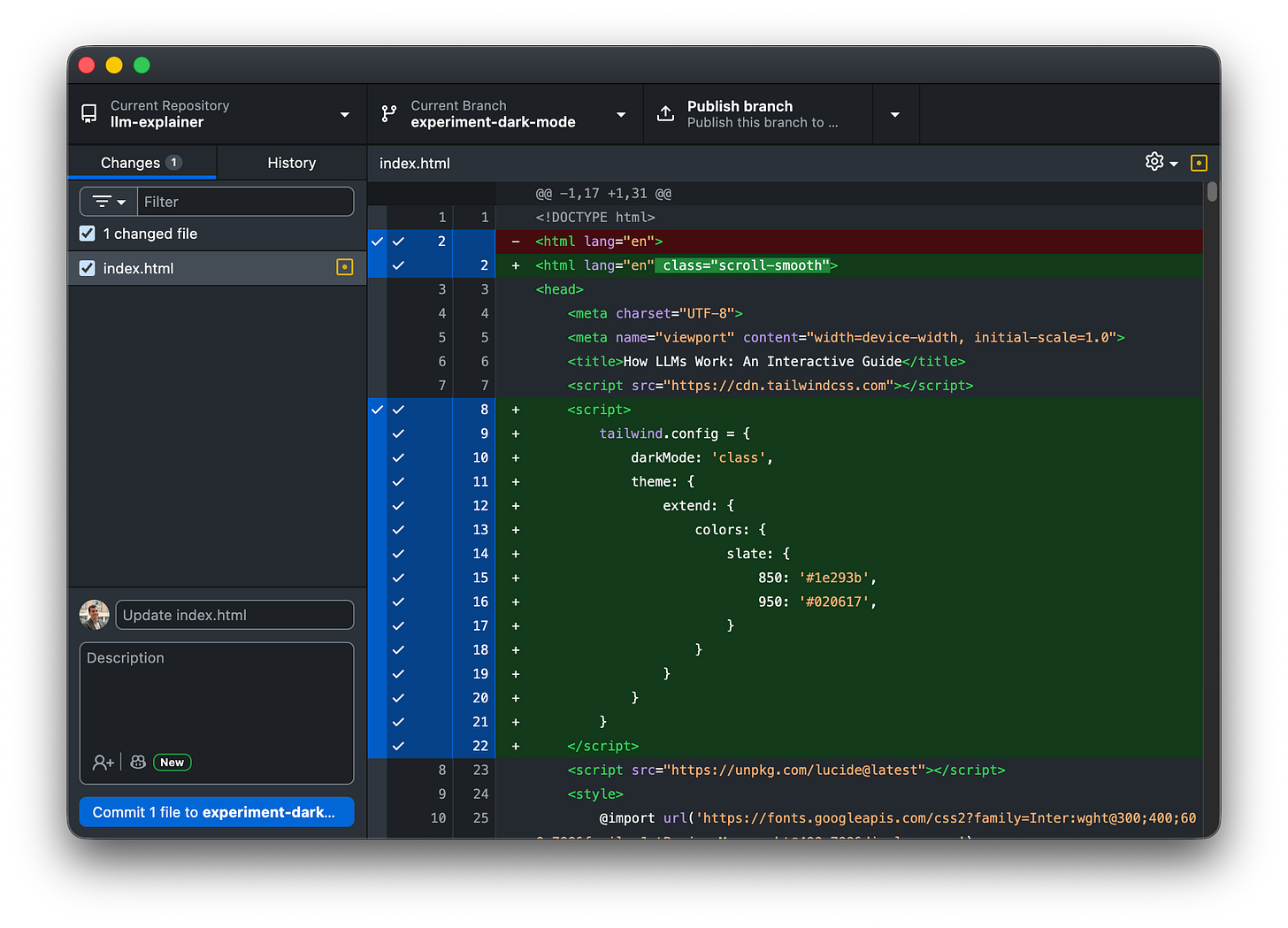Image resolution: width=1288 pixels, height=928 pixels.
Task: Expand the Publish branch dropdown arrow
Action: tap(896, 113)
